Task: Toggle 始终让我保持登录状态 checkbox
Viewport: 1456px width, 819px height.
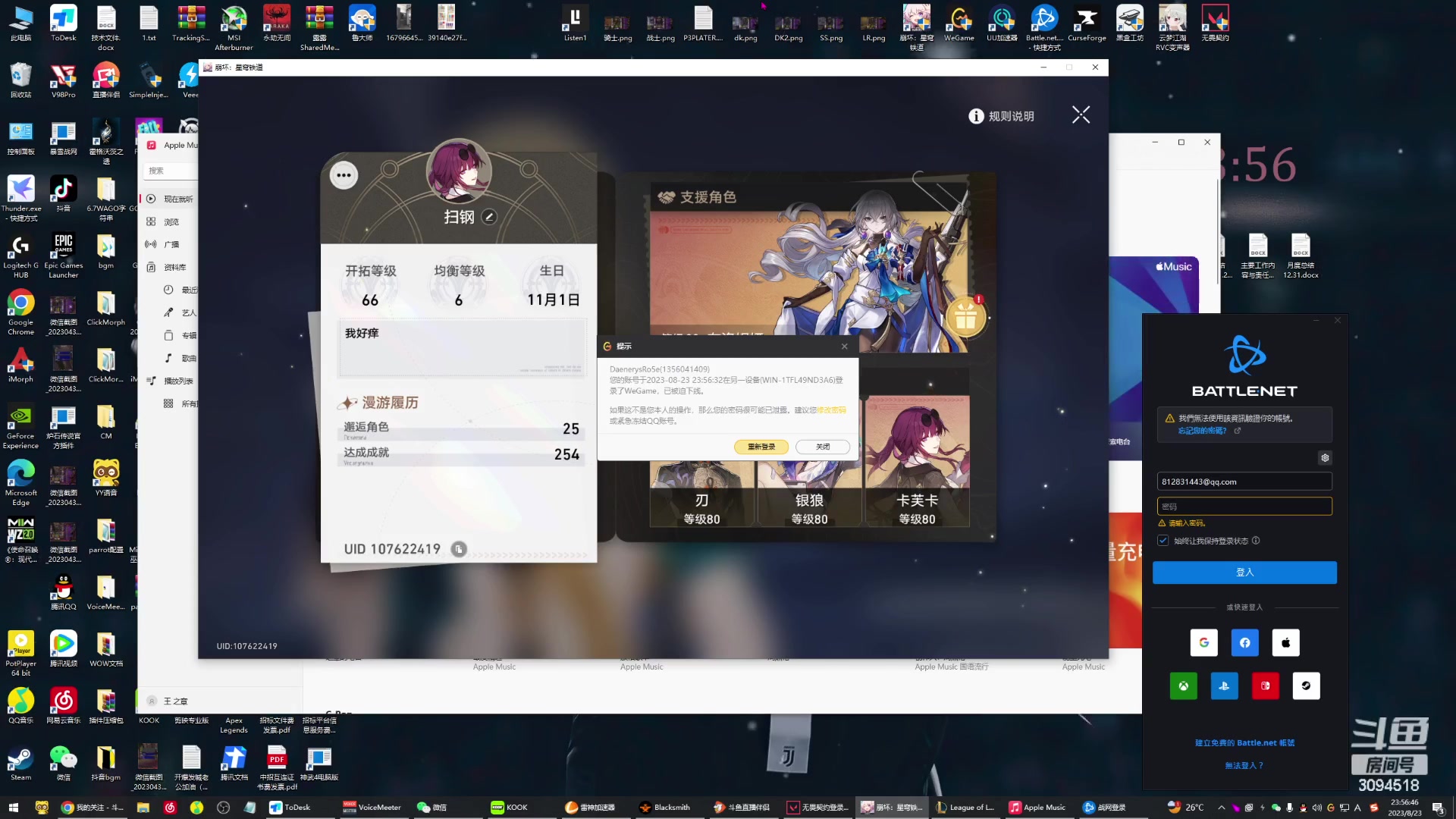Action: [x=1163, y=541]
